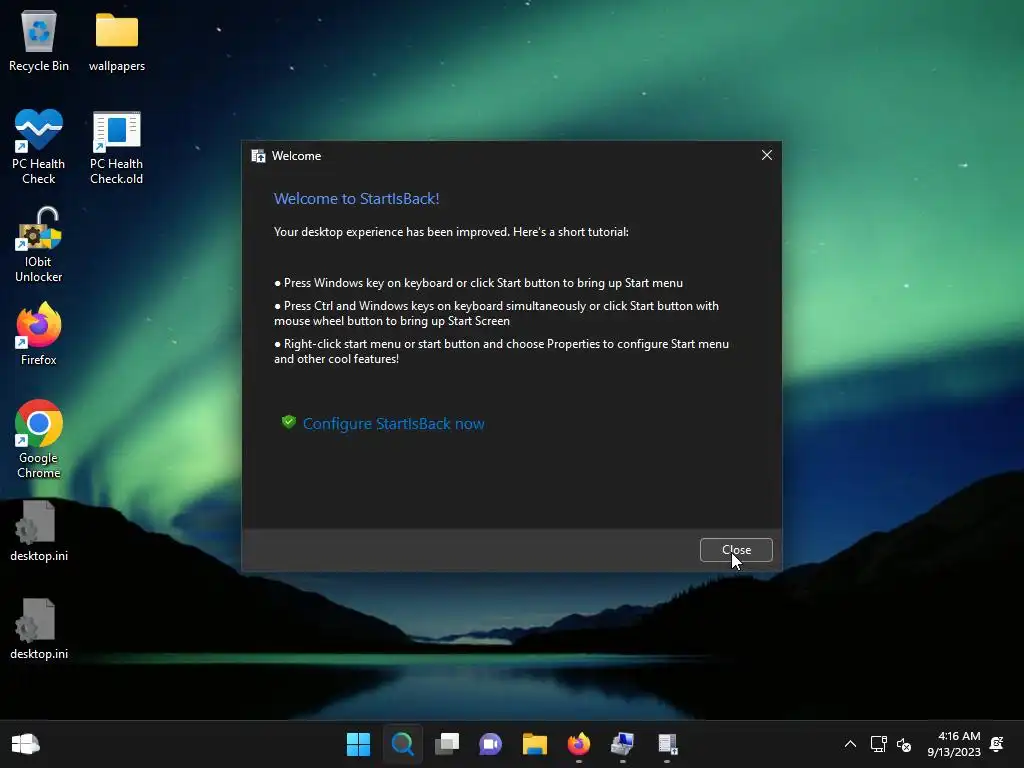
Task: Open the Windows 11 Start button on the taskbar
Action: pyautogui.click(x=358, y=744)
